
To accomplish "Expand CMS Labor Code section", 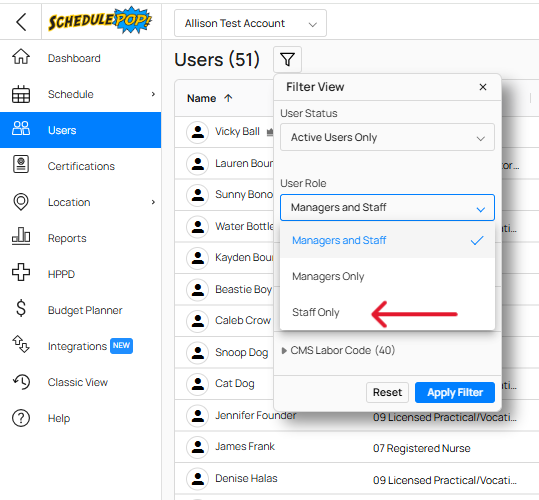I will (x=338, y=350).
